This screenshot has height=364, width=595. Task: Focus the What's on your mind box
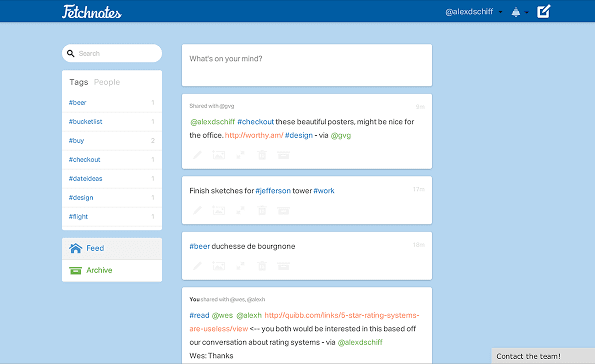[x=307, y=65]
